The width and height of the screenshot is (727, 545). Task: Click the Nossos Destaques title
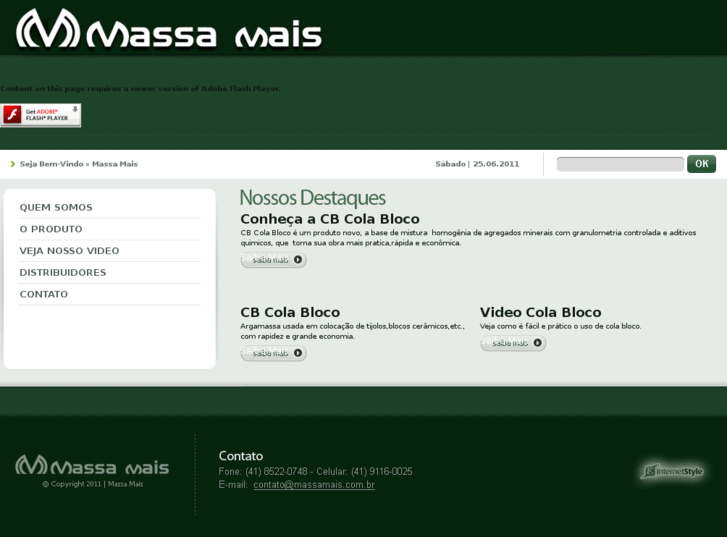(312, 198)
